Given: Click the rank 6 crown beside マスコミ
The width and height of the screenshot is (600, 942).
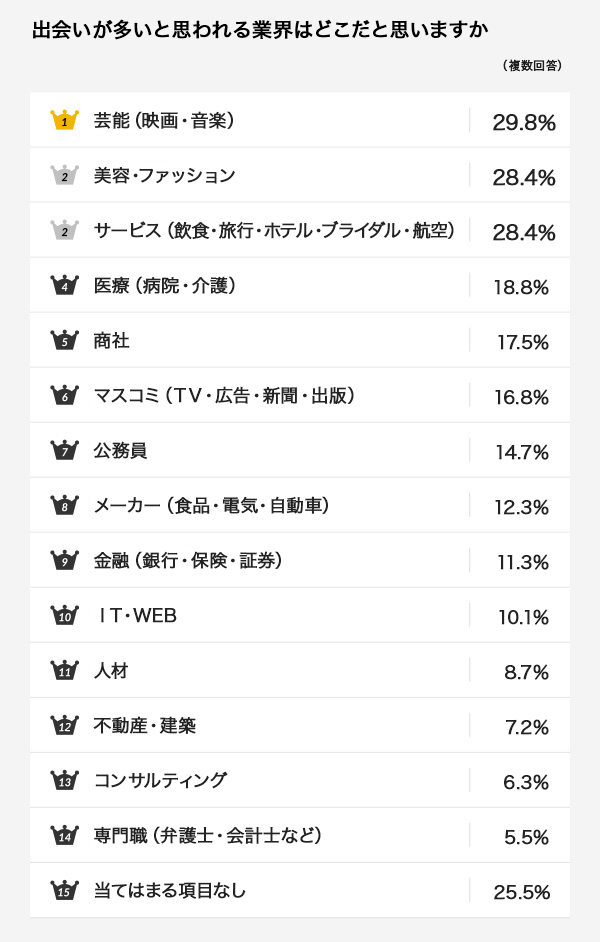Looking at the screenshot, I should tap(64, 395).
